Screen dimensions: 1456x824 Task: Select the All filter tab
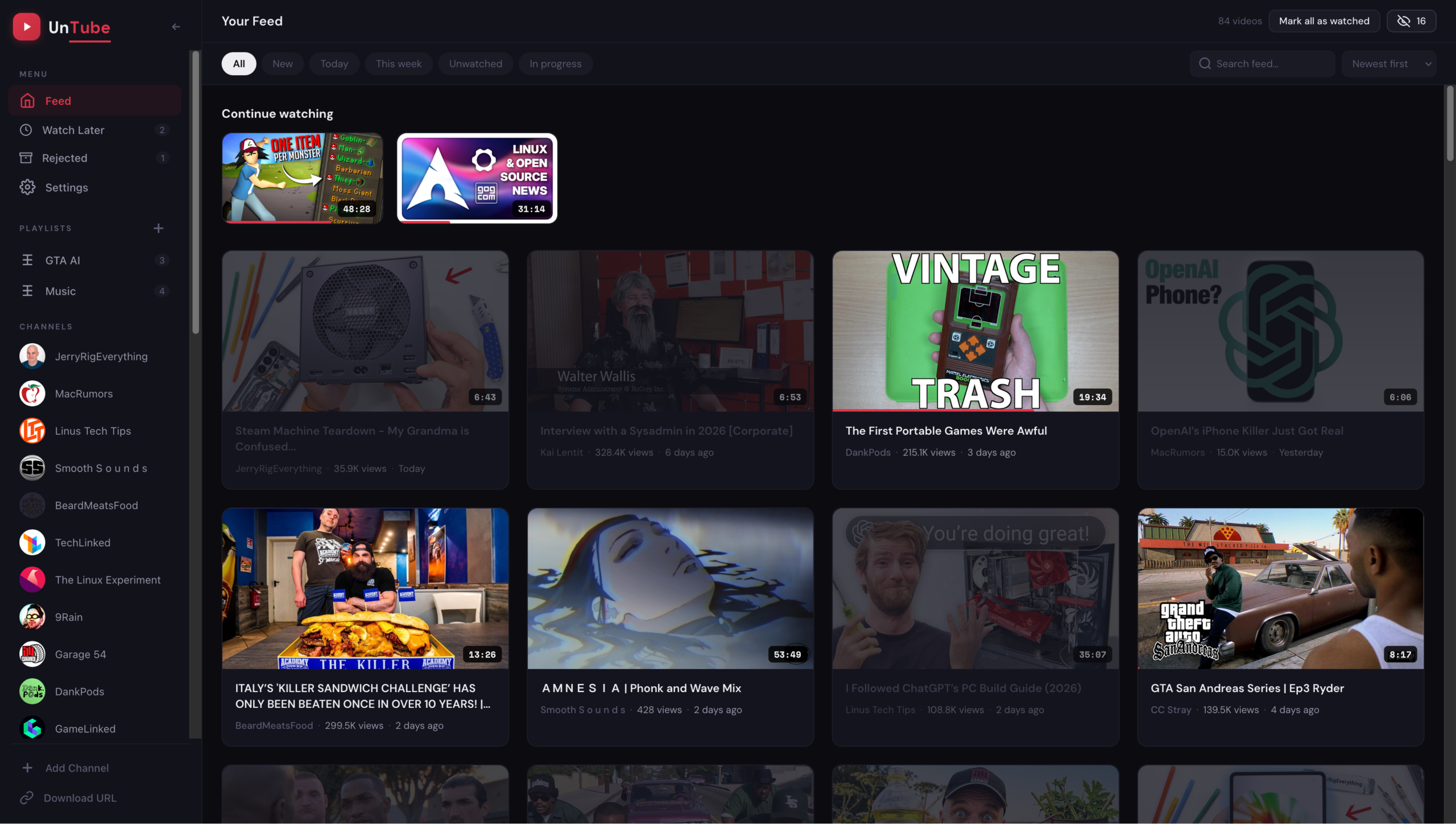(x=239, y=64)
